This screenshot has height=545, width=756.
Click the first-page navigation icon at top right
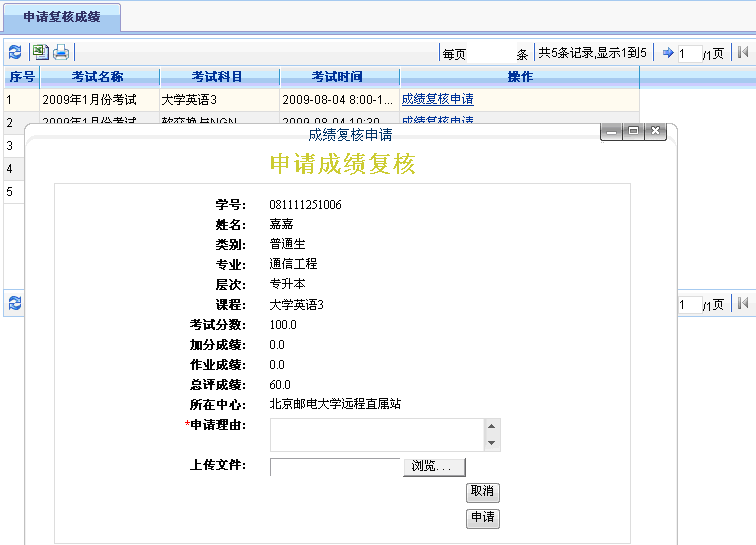click(743, 53)
